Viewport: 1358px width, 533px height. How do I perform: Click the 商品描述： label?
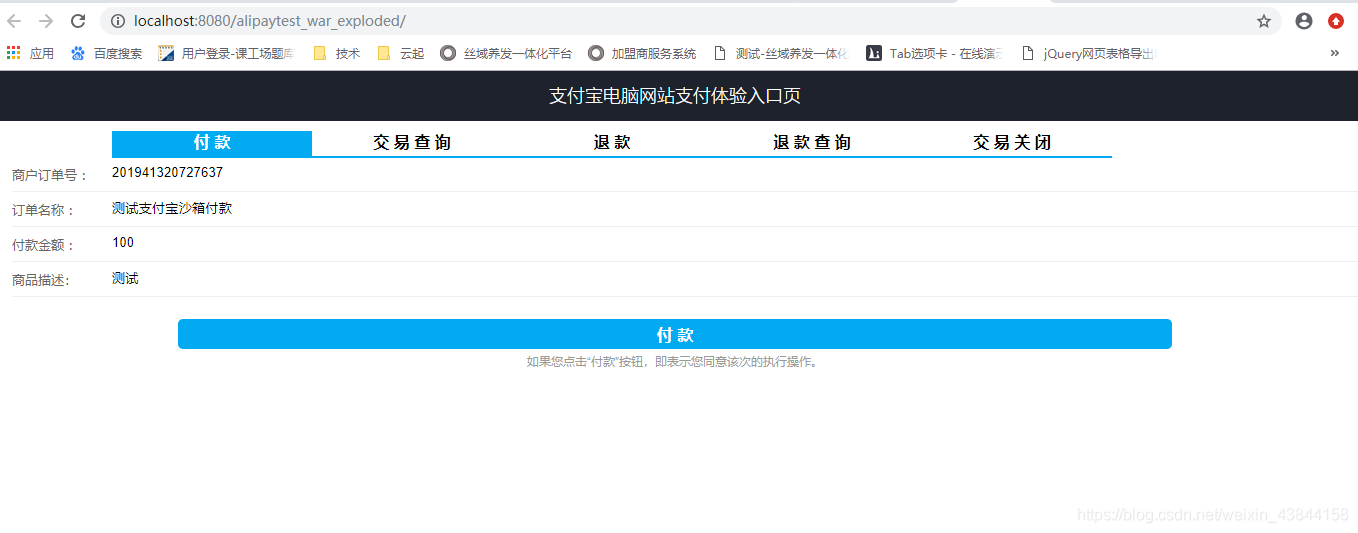[x=41, y=280]
